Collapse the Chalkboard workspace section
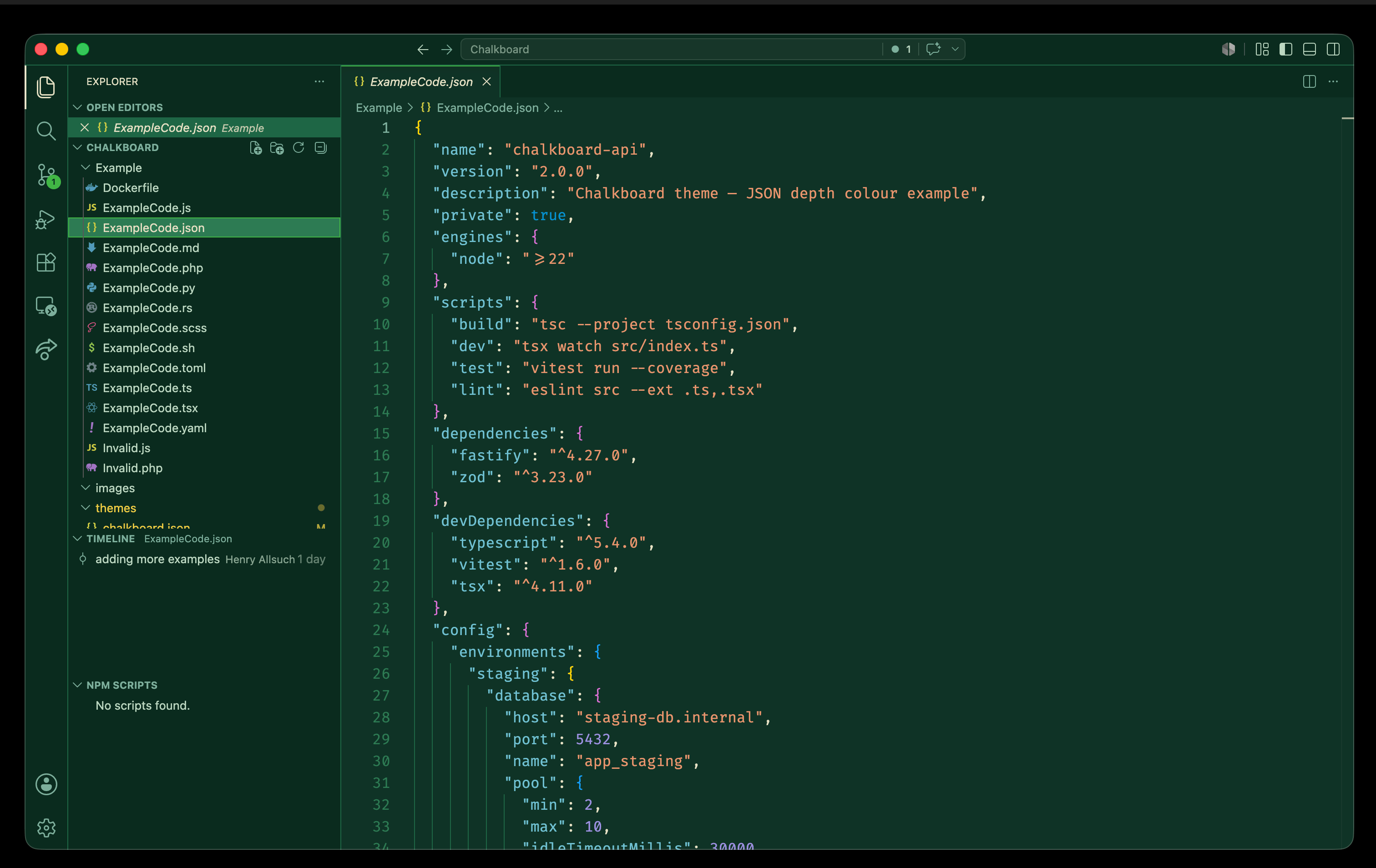This screenshot has width=1376, height=868. (x=78, y=147)
